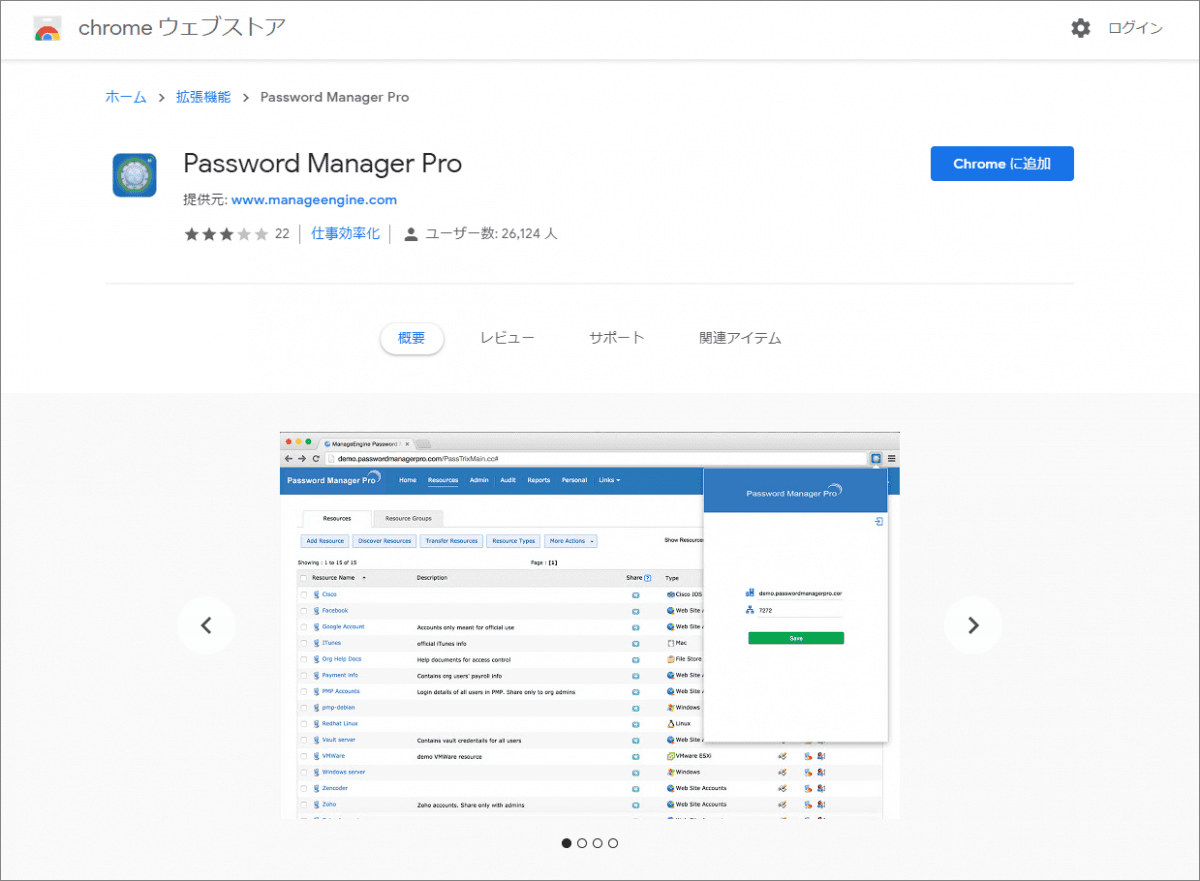Image resolution: width=1200 pixels, height=881 pixels.
Task: Select the 概要 tab
Action: tap(412, 338)
